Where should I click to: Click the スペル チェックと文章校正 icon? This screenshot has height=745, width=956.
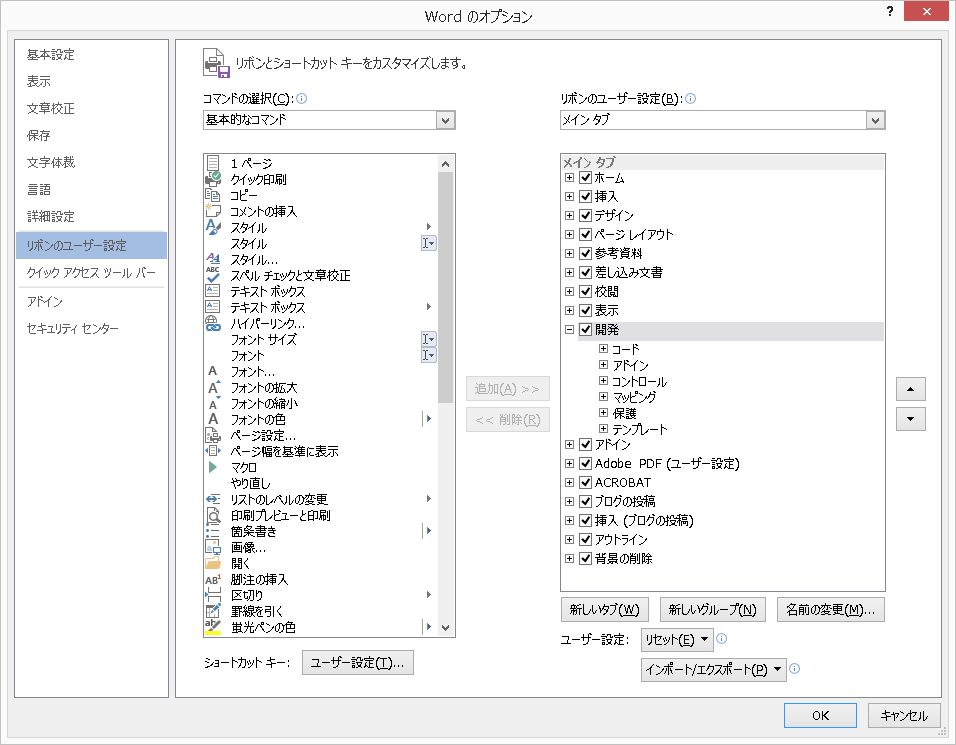click(213, 275)
